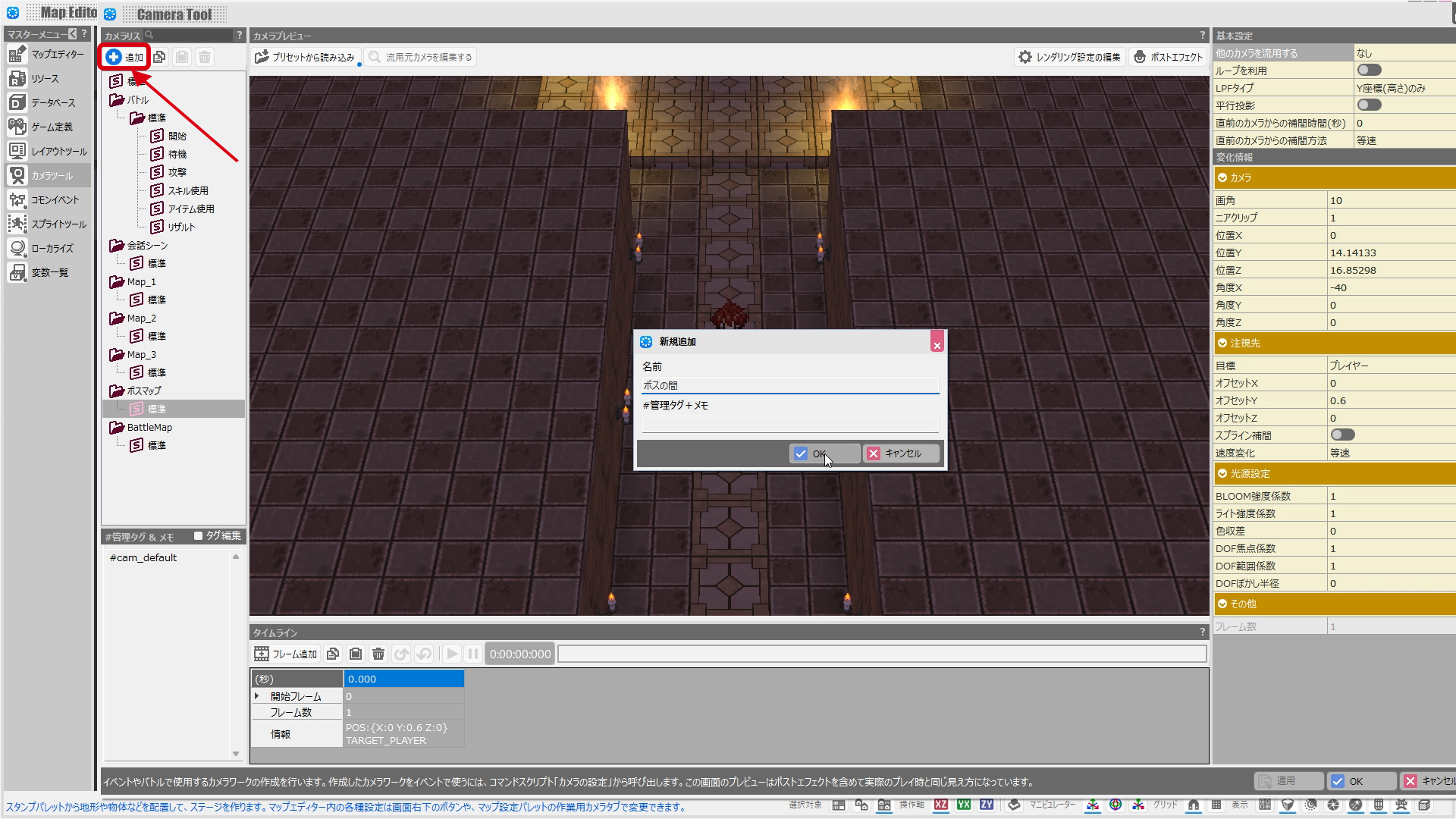Open help for the camera preview panel
Screen dimensions: 1456x819
1202,35
